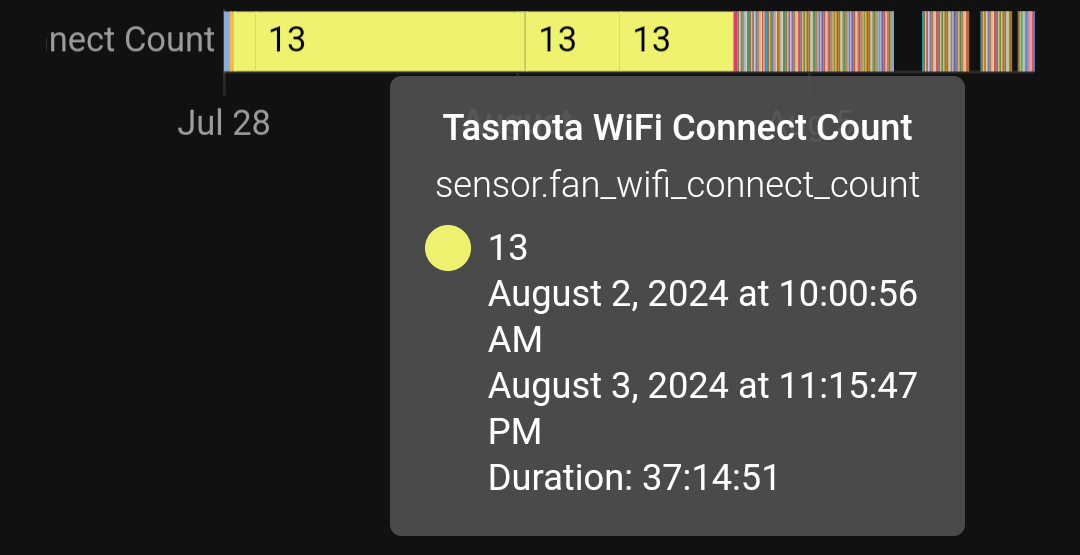The height and width of the screenshot is (555, 1080).
Task: Click the Duration 37:14:51 text
Action: pyautogui.click(x=633, y=478)
